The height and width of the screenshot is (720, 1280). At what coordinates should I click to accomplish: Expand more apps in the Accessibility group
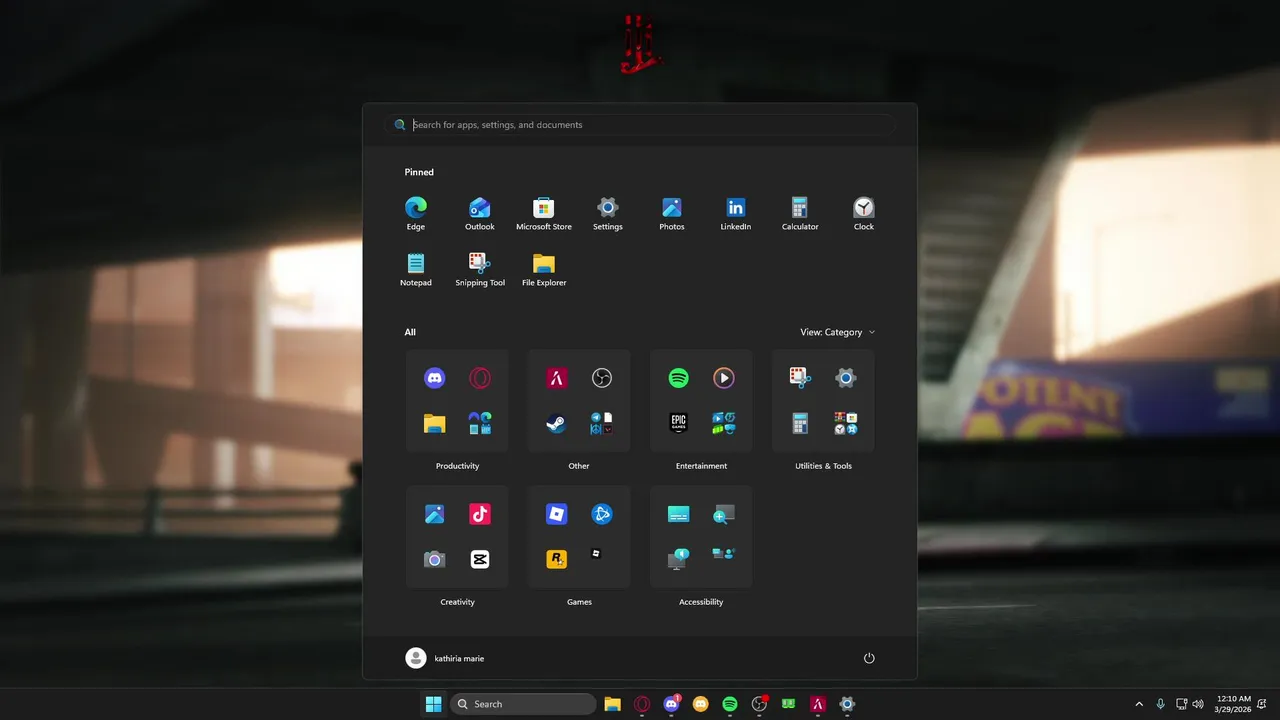click(724, 553)
